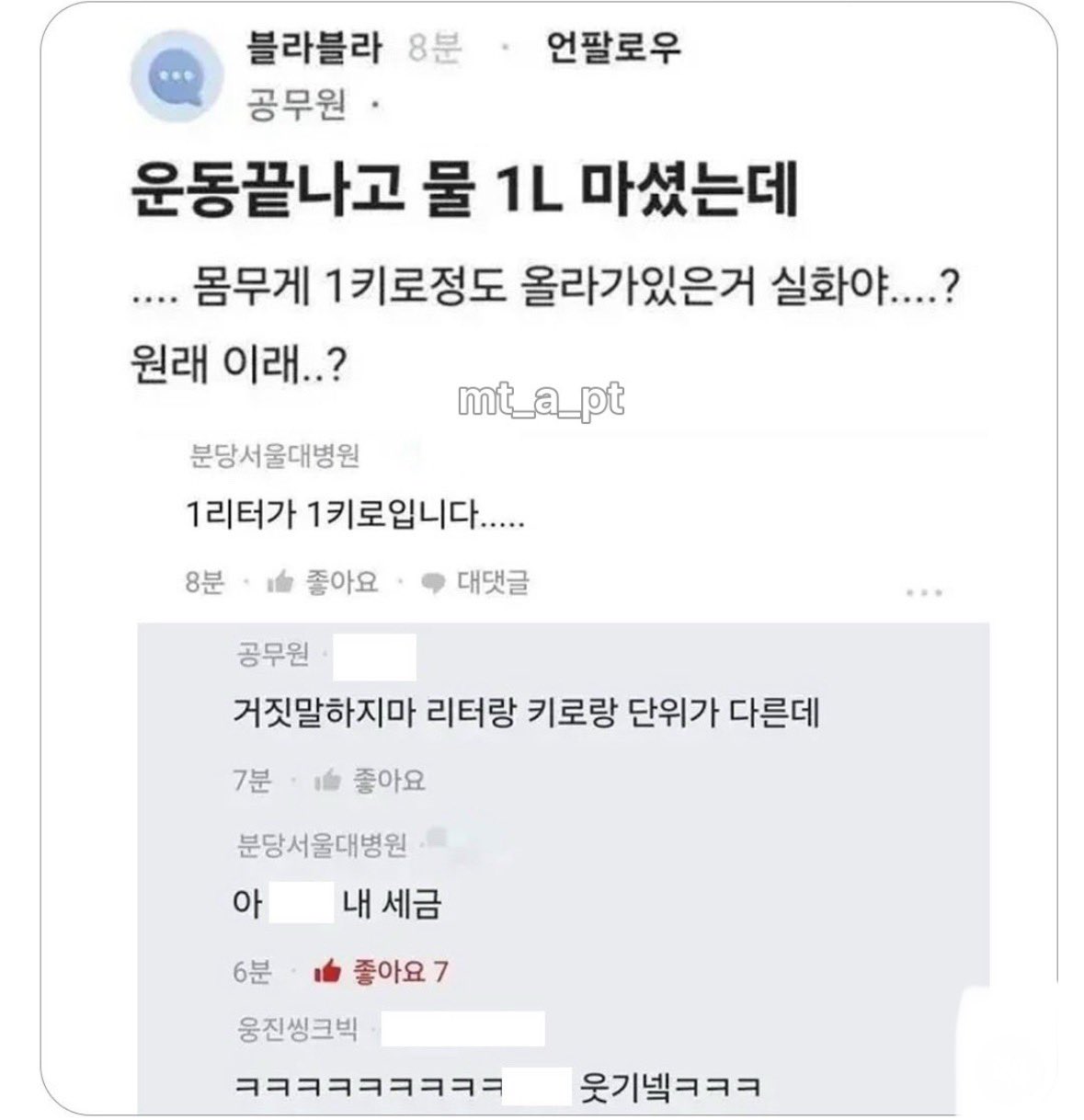Click 대댓글 to reply to comment
Screen dimensions: 1084x1120
[x=493, y=582]
